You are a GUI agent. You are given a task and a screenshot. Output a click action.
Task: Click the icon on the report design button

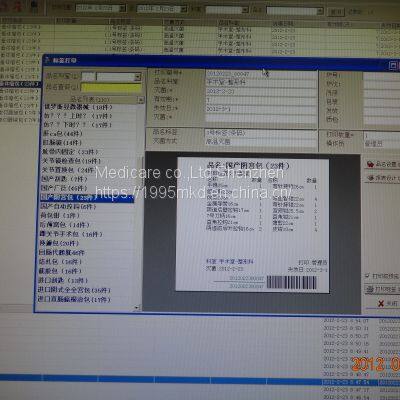pyautogui.click(x=370, y=178)
